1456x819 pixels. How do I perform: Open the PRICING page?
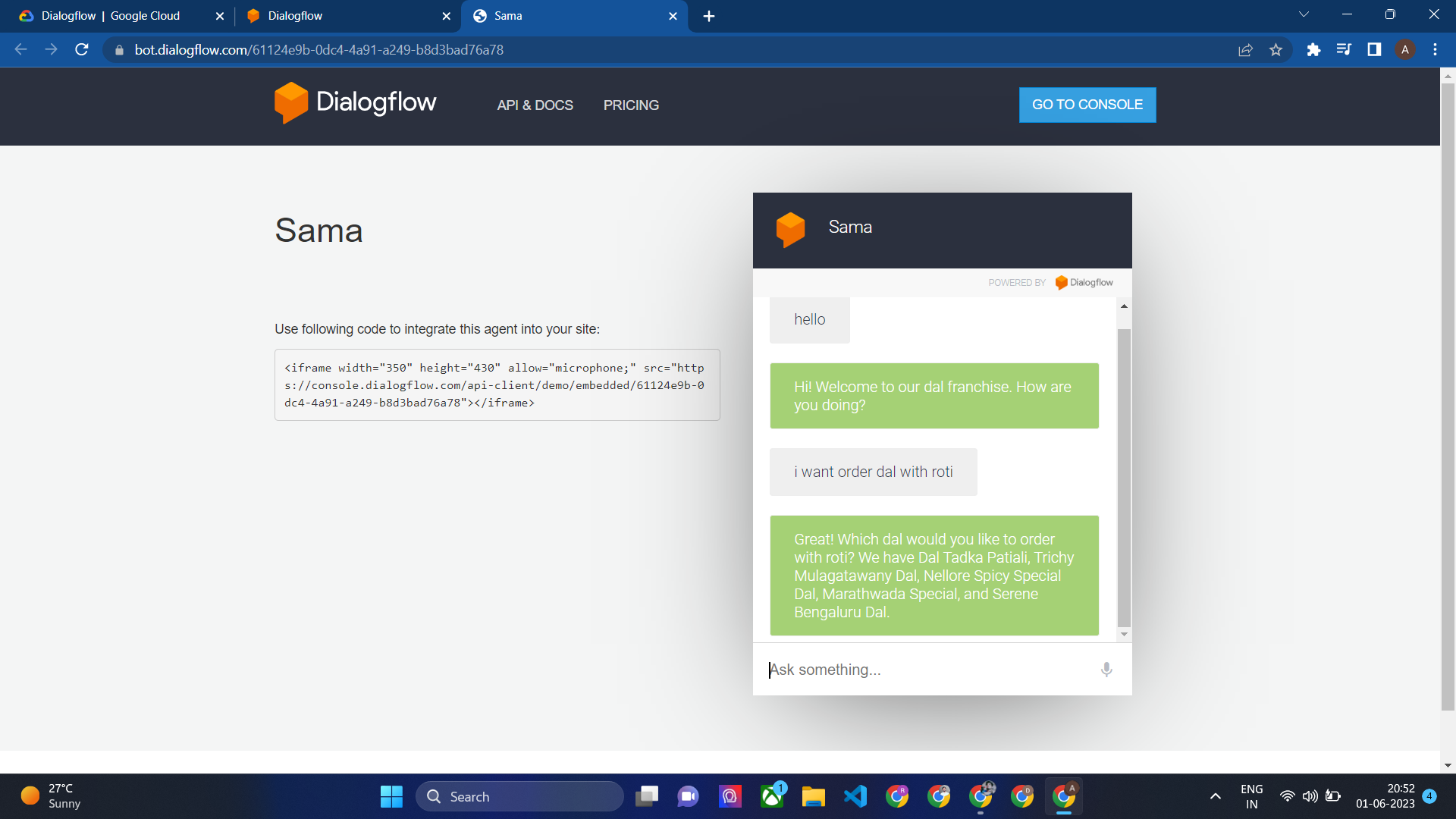(631, 105)
